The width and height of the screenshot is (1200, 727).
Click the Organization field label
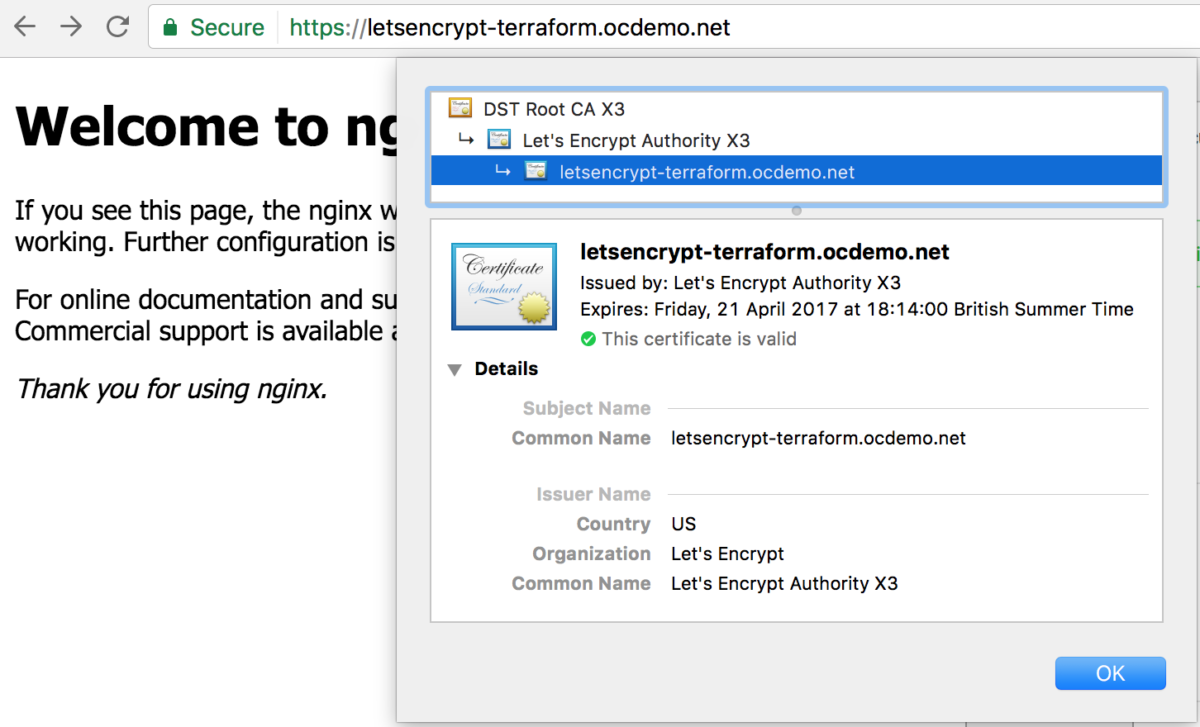point(591,554)
